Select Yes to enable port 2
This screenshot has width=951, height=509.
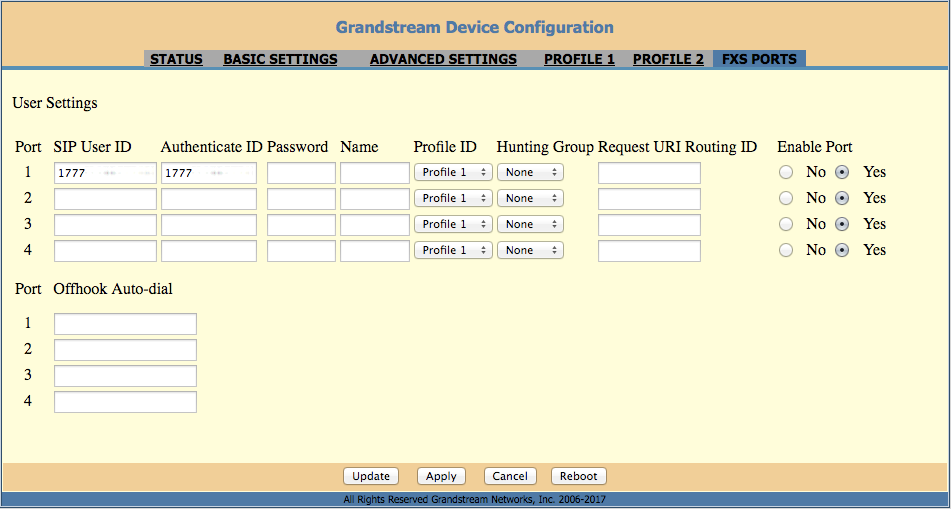coord(842,198)
